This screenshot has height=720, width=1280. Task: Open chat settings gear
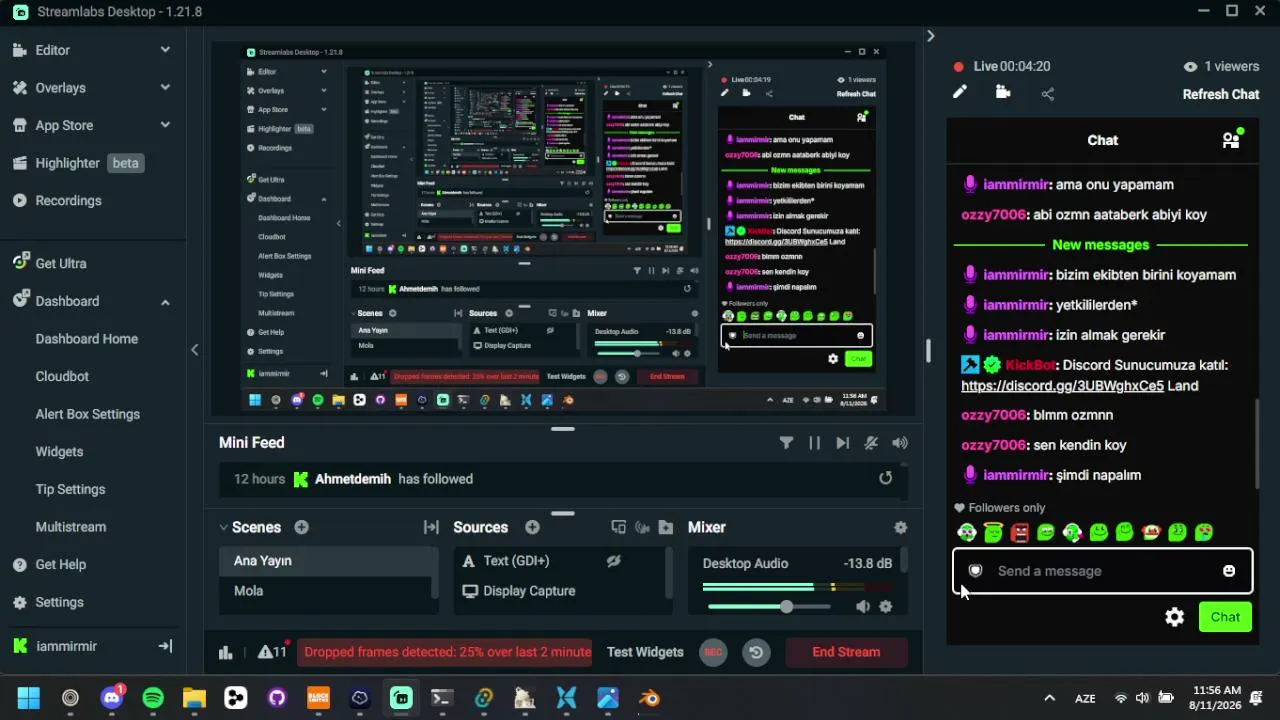(x=1175, y=617)
